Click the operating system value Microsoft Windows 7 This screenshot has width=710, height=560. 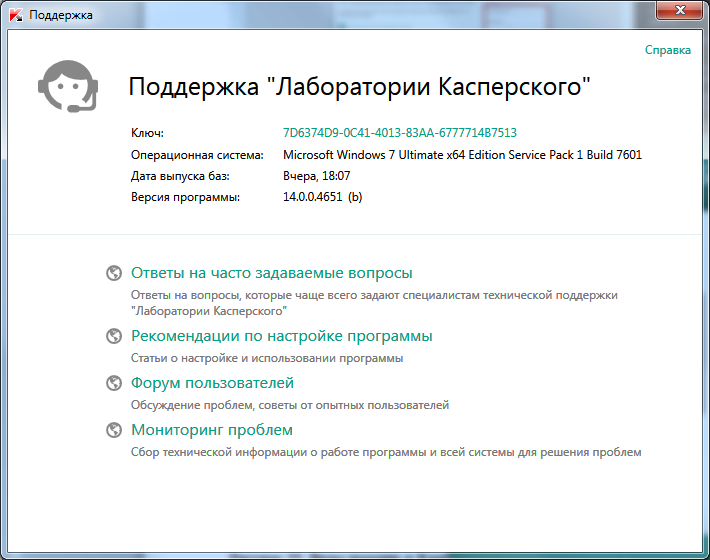462,155
